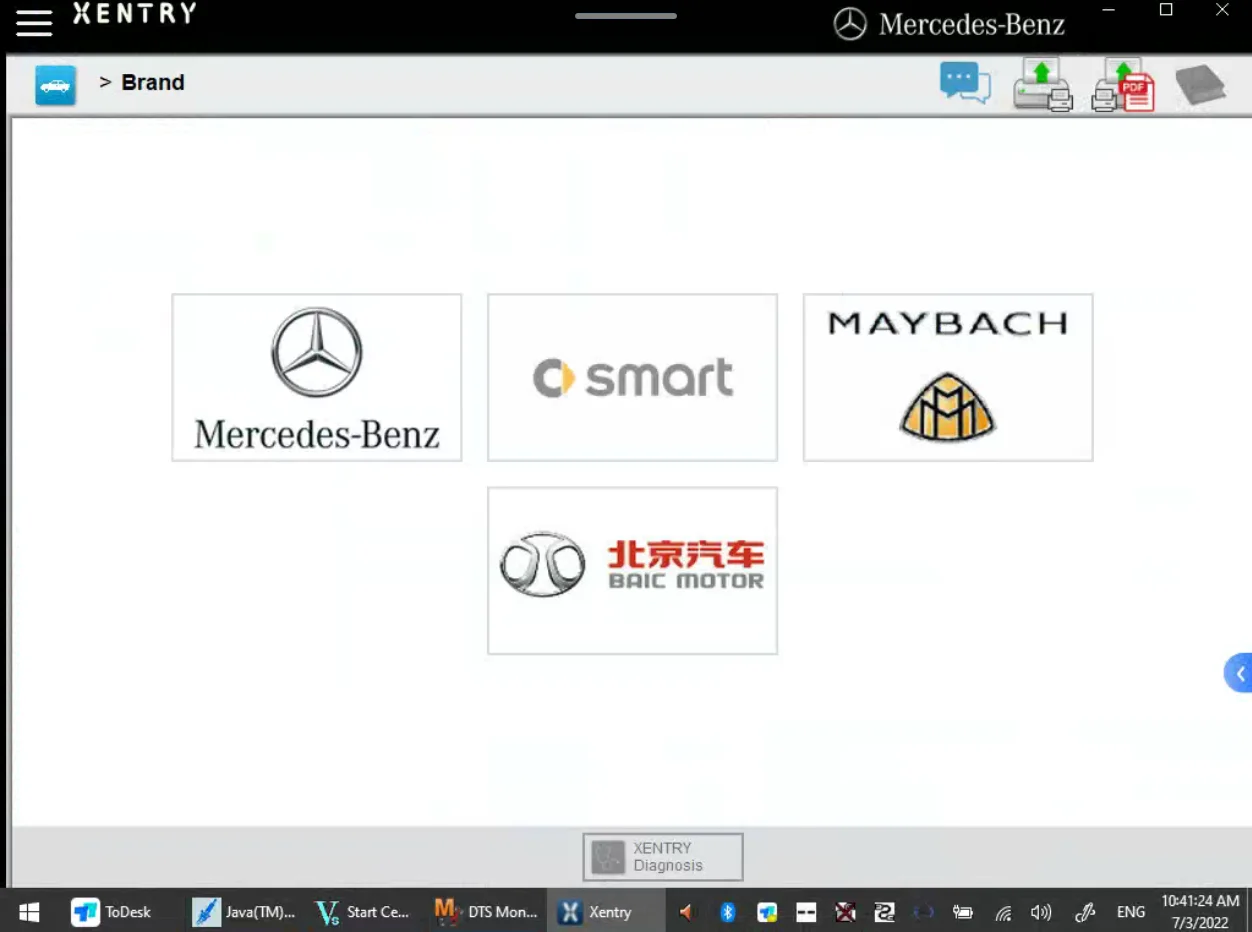Click the XENTRY Diagnosis button
Viewport: 1252px width, 932px height.
pyautogui.click(x=663, y=857)
